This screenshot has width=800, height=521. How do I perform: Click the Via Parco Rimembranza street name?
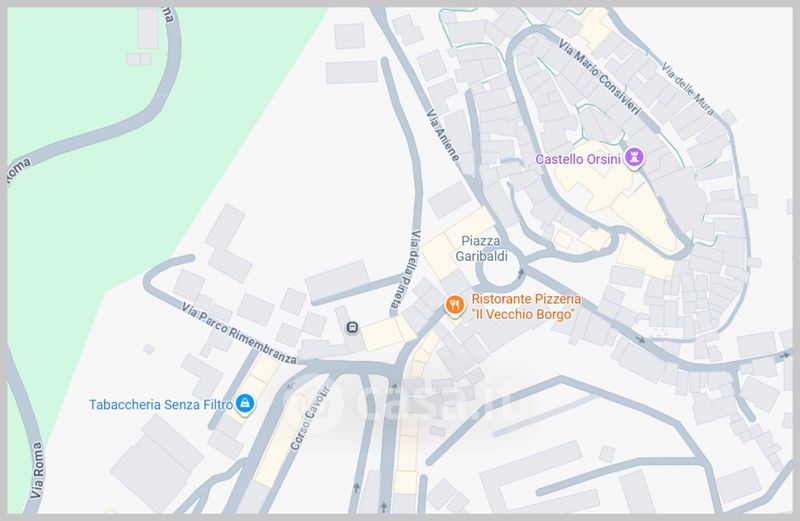tap(239, 333)
